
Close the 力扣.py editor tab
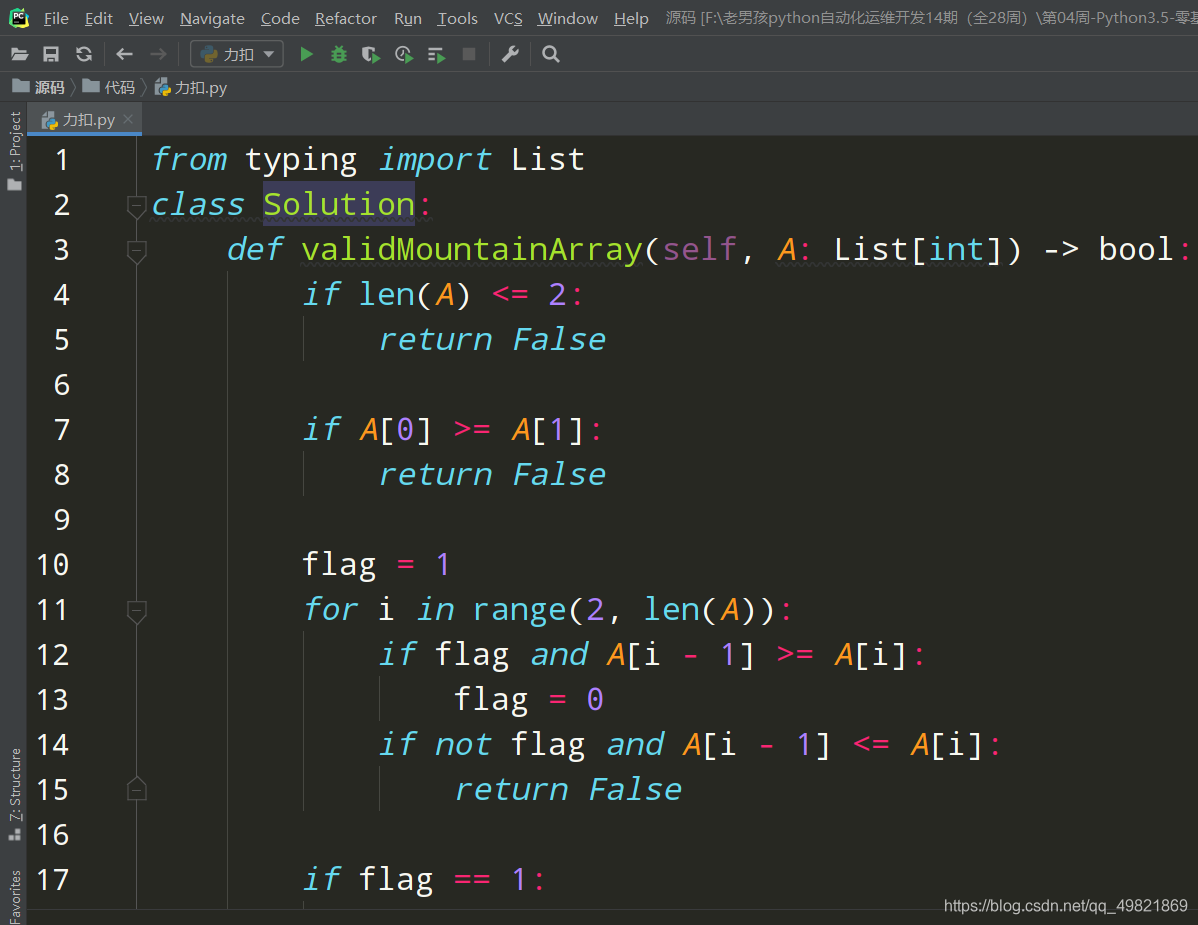[128, 119]
